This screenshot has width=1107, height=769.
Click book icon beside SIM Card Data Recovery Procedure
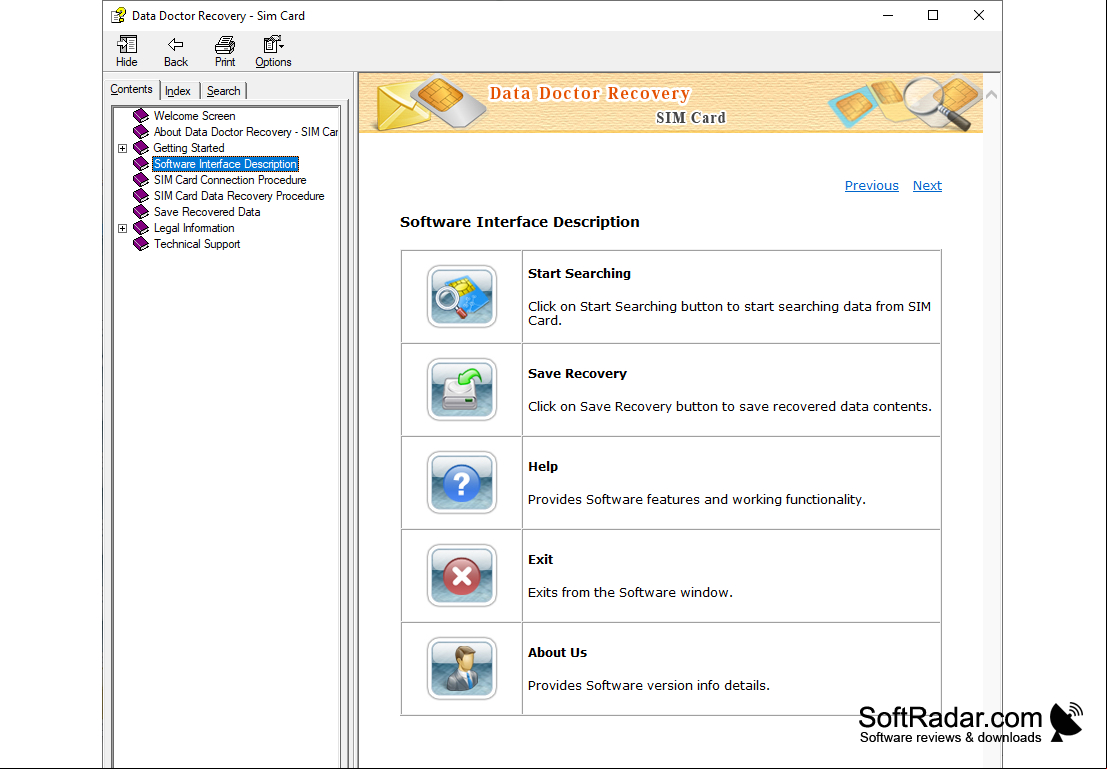[141, 196]
